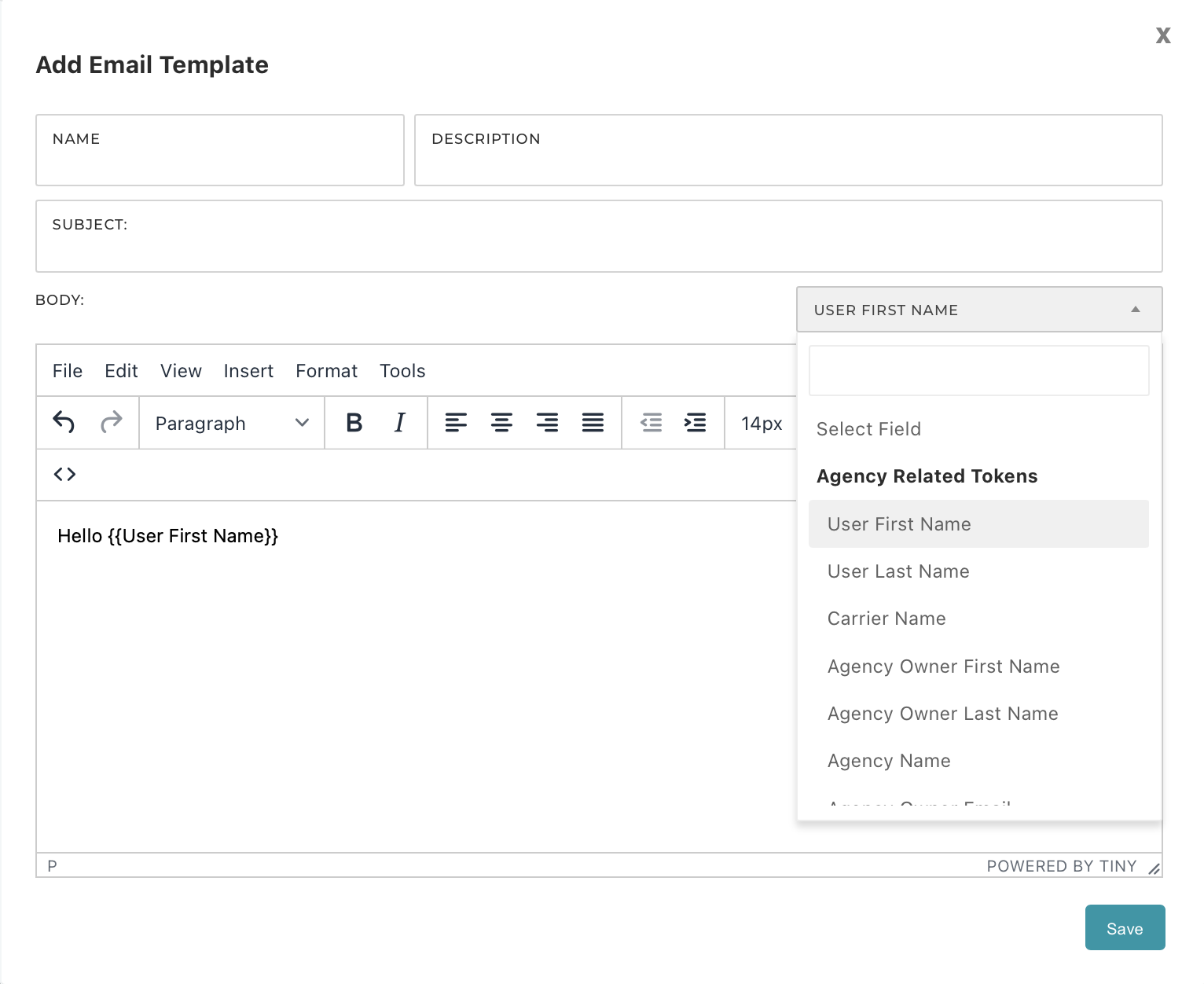
Task: Collapse the USER FIRST NAME token dropdown
Action: (x=979, y=310)
